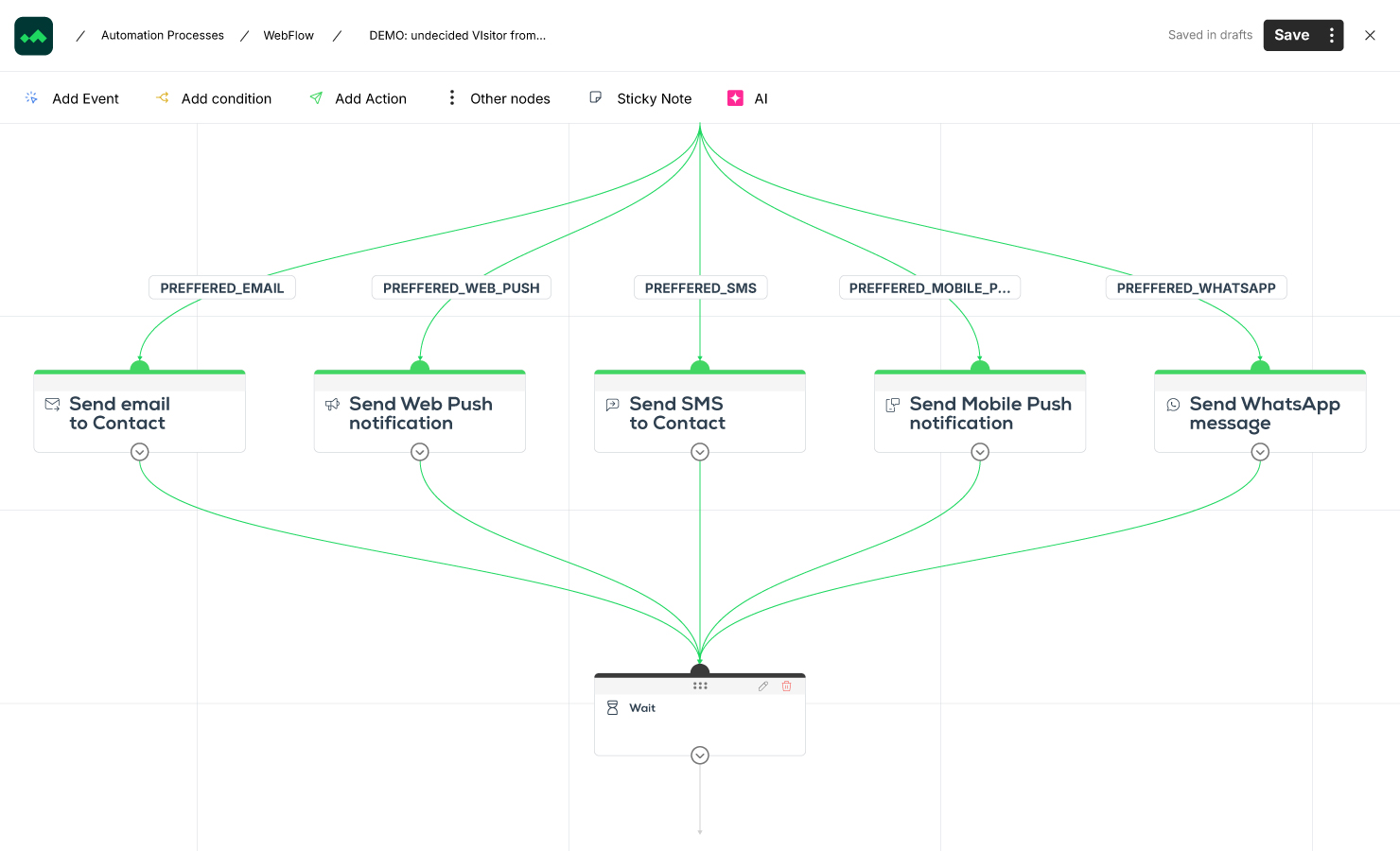
Task: Expand output chevron under WhatsApp node
Action: tap(1260, 452)
